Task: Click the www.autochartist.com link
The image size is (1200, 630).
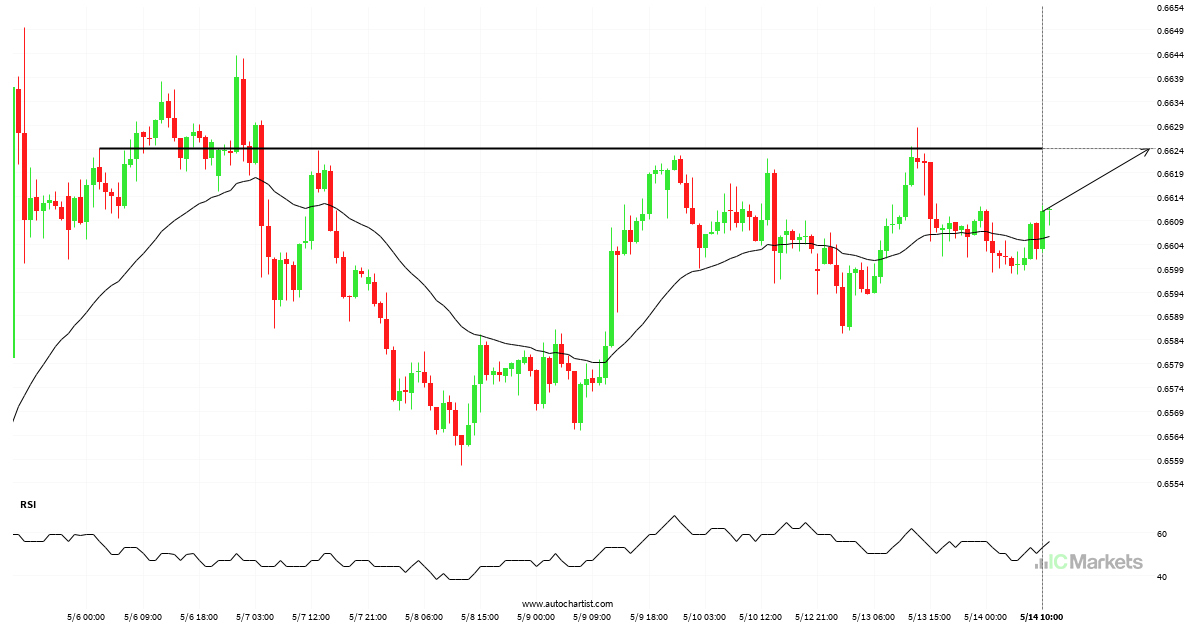Action: [567, 604]
